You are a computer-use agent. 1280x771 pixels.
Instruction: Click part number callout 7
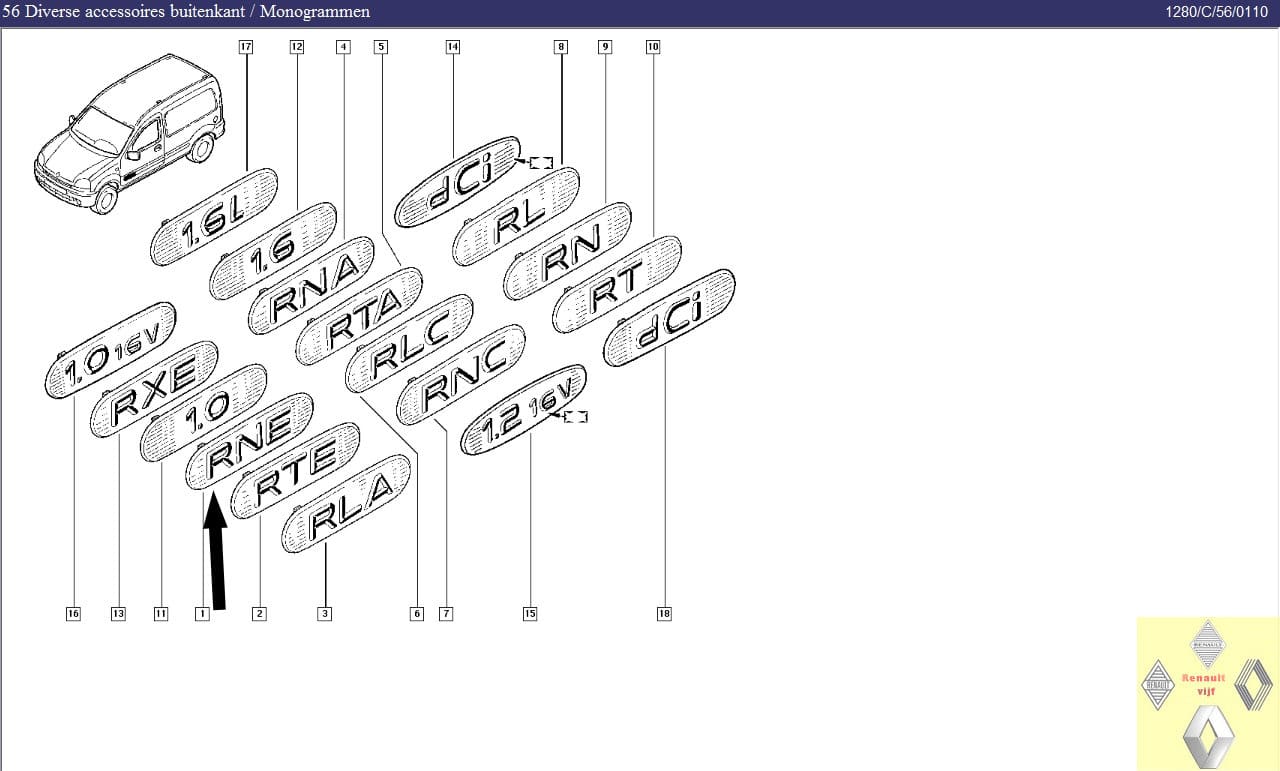[x=446, y=614]
